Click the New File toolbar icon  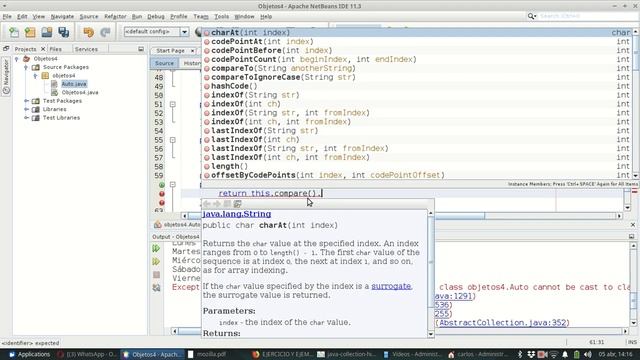tap(14, 32)
